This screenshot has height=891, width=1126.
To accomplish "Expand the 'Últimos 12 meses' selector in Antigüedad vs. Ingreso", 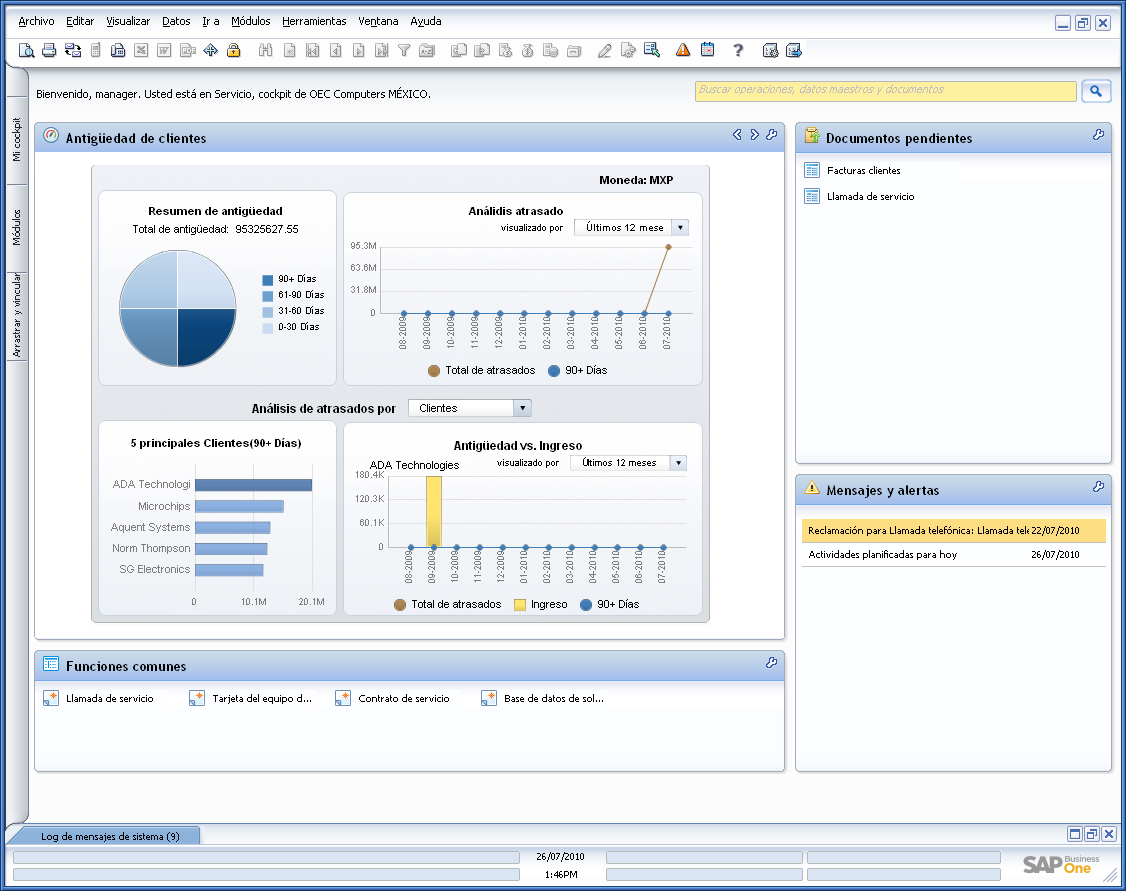I will pos(678,462).
